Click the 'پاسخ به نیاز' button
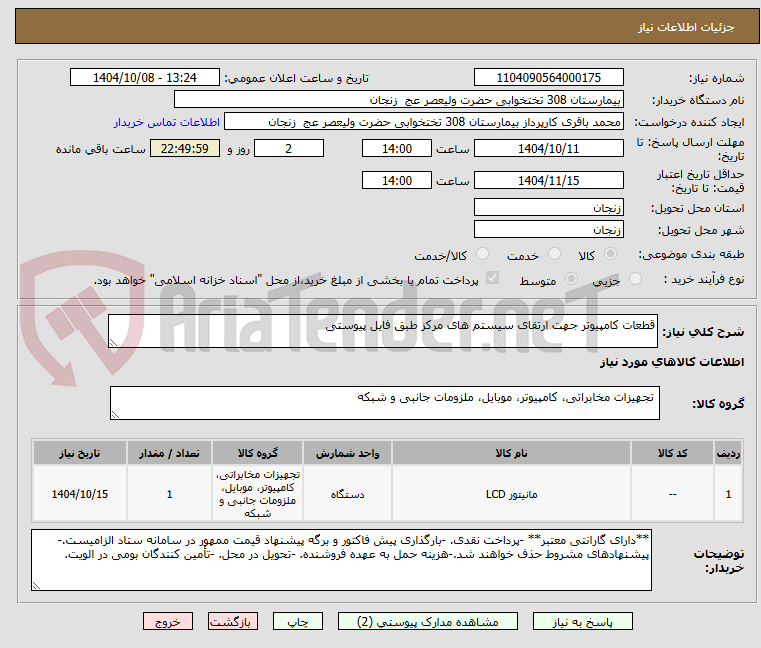 tap(582, 621)
